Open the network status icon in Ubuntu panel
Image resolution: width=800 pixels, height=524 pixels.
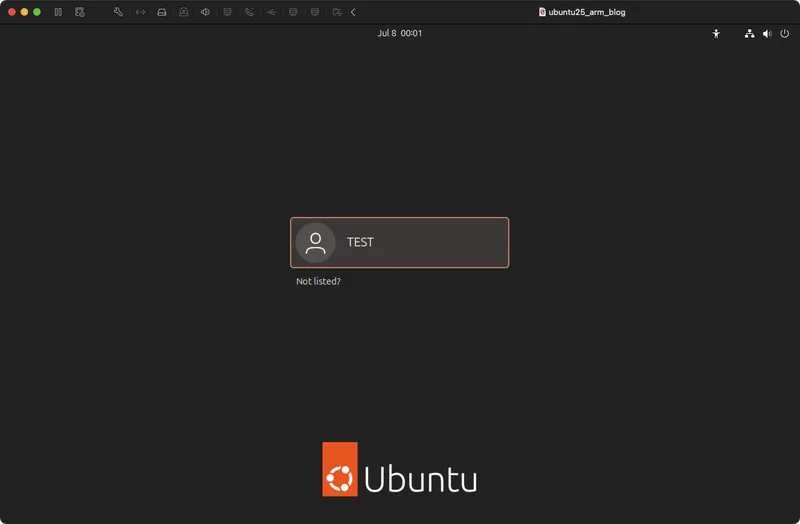pos(749,34)
